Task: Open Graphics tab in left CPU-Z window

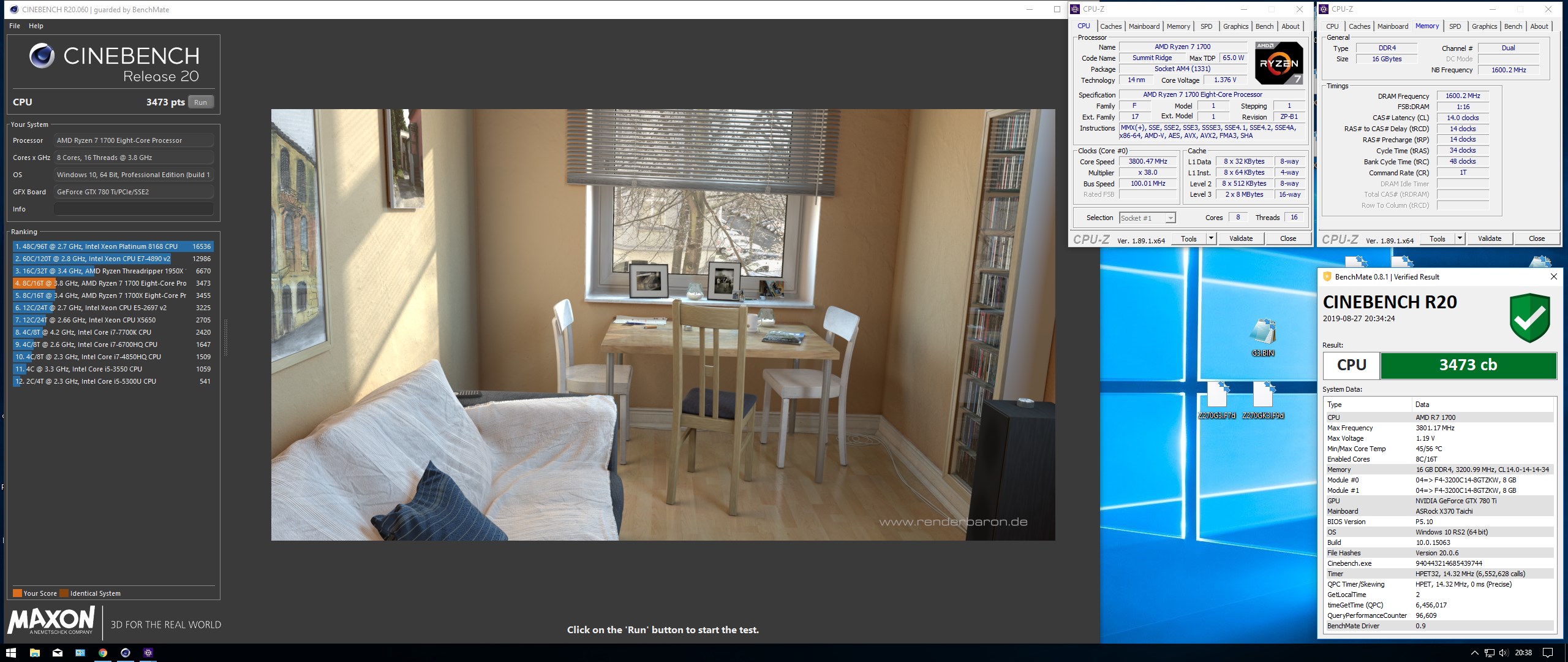Action: [1235, 26]
